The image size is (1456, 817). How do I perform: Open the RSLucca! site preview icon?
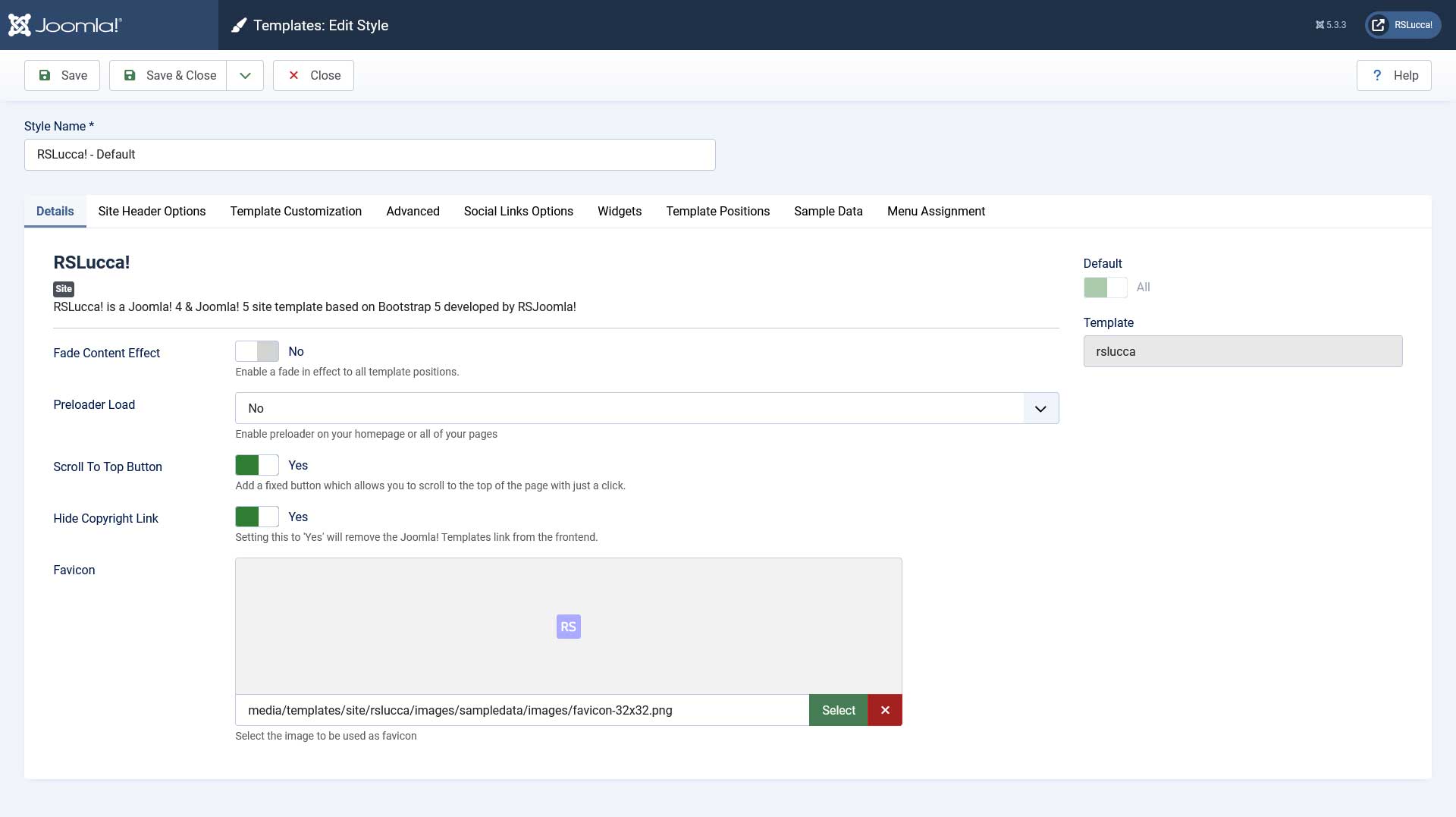coord(1378,25)
